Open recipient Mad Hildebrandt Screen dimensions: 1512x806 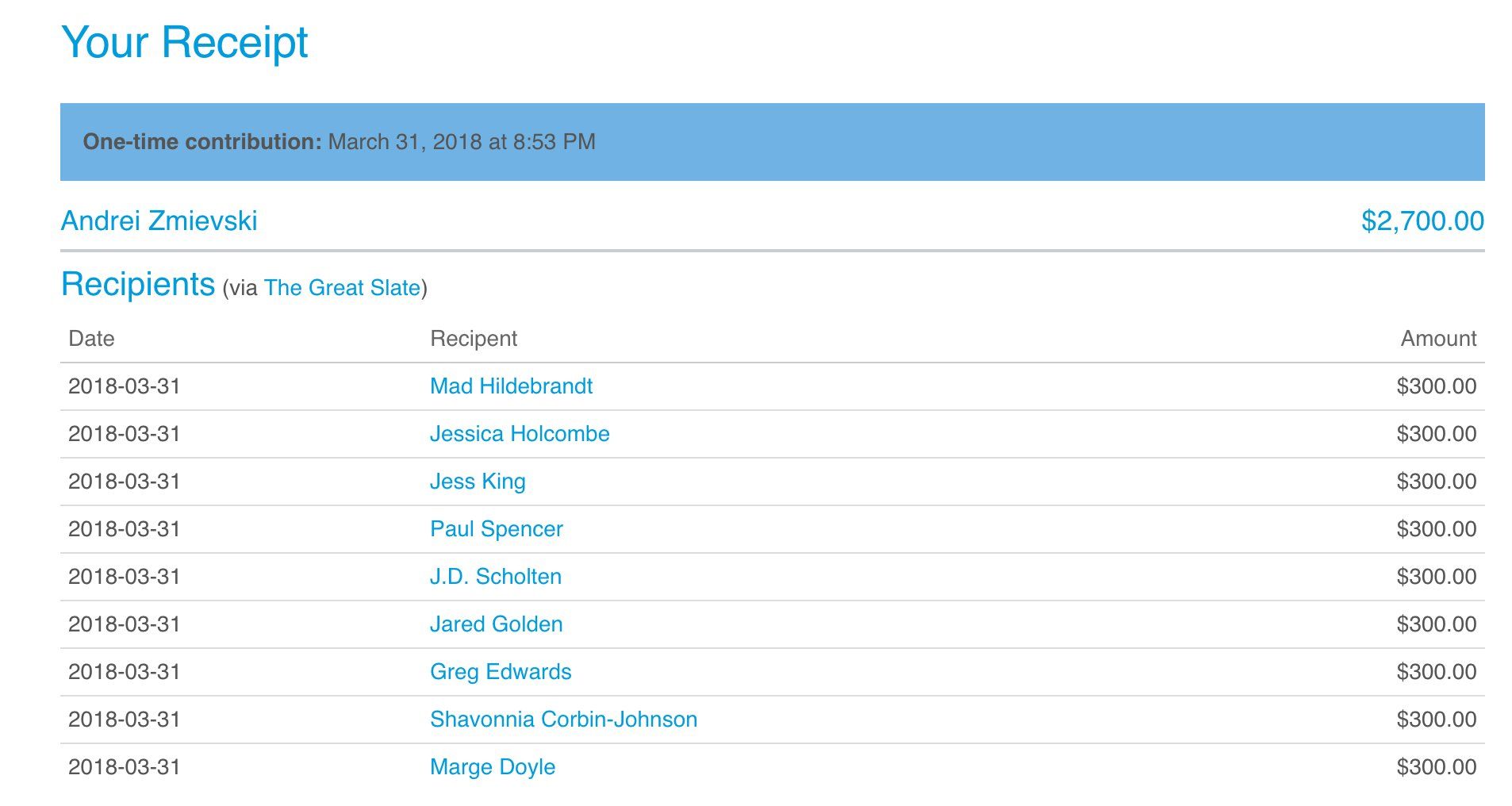point(511,386)
